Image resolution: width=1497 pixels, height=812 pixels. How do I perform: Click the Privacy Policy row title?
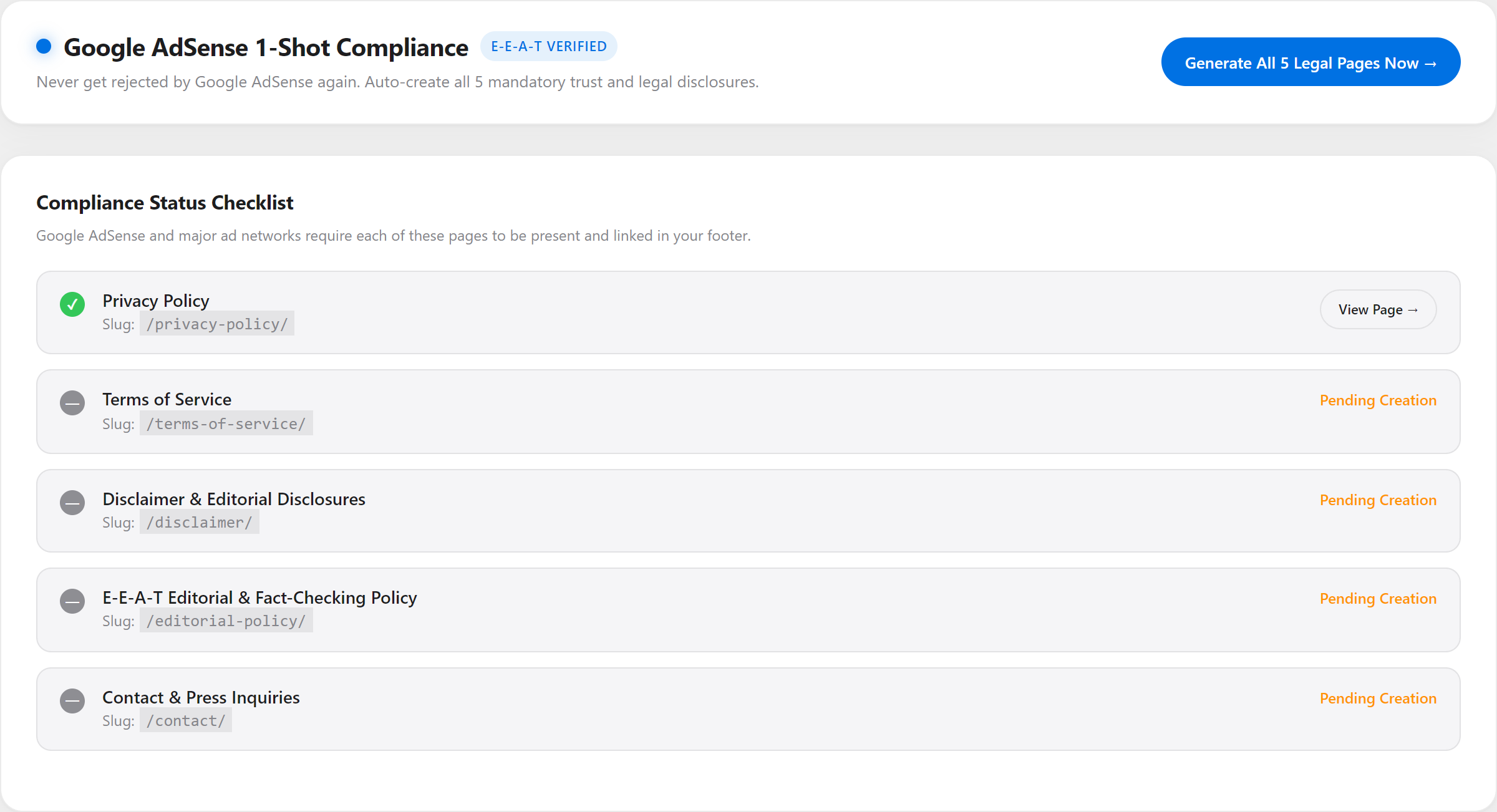pos(156,301)
